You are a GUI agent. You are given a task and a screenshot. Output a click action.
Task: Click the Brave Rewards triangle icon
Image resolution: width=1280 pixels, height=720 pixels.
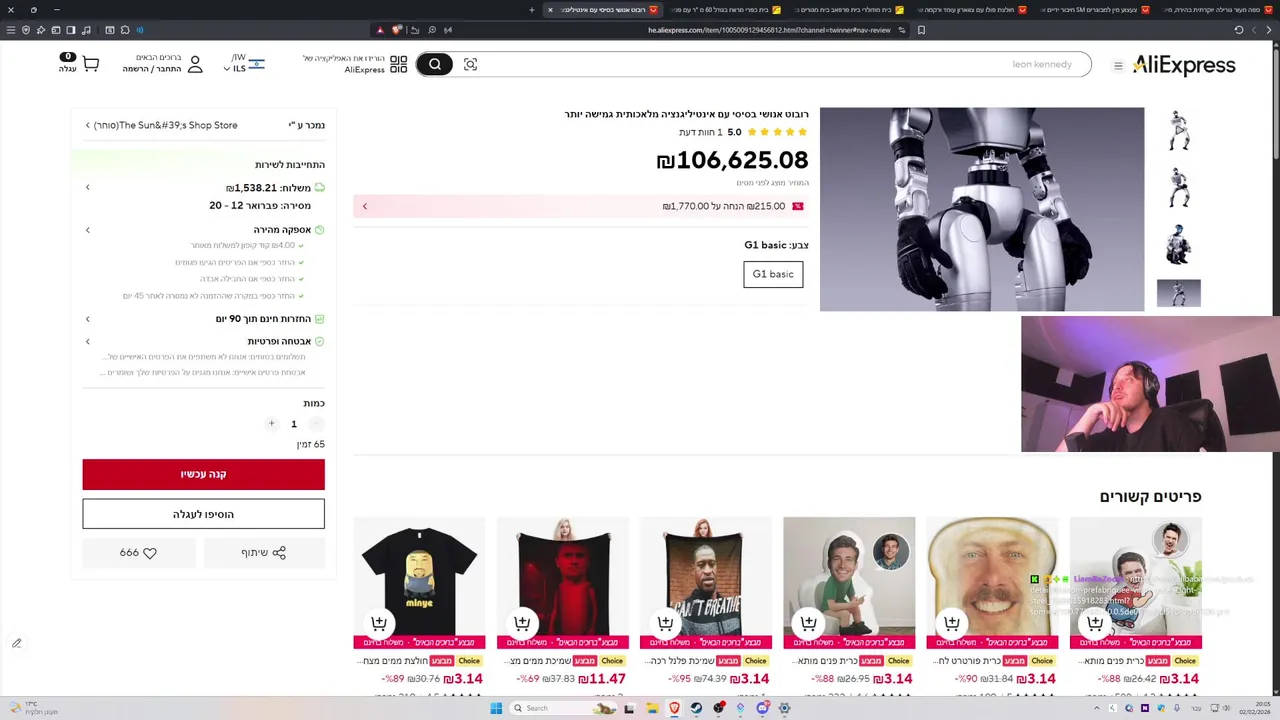(380, 30)
